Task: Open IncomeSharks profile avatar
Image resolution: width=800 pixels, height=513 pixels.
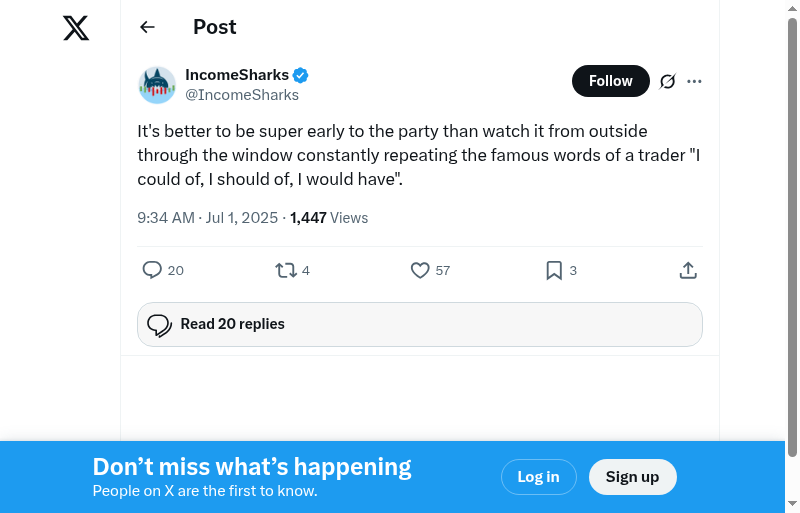Action: (x=157, y=85)
